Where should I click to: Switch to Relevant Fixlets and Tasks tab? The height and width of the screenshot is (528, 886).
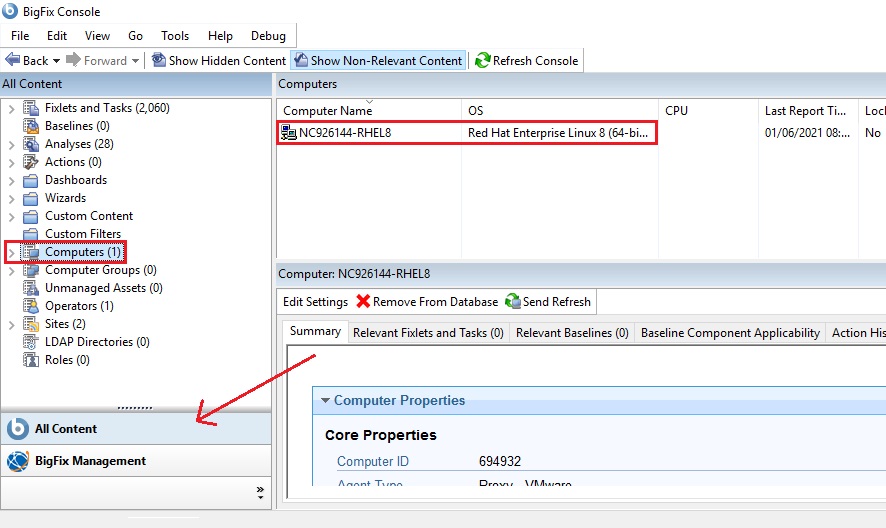(x=428, y=333)
